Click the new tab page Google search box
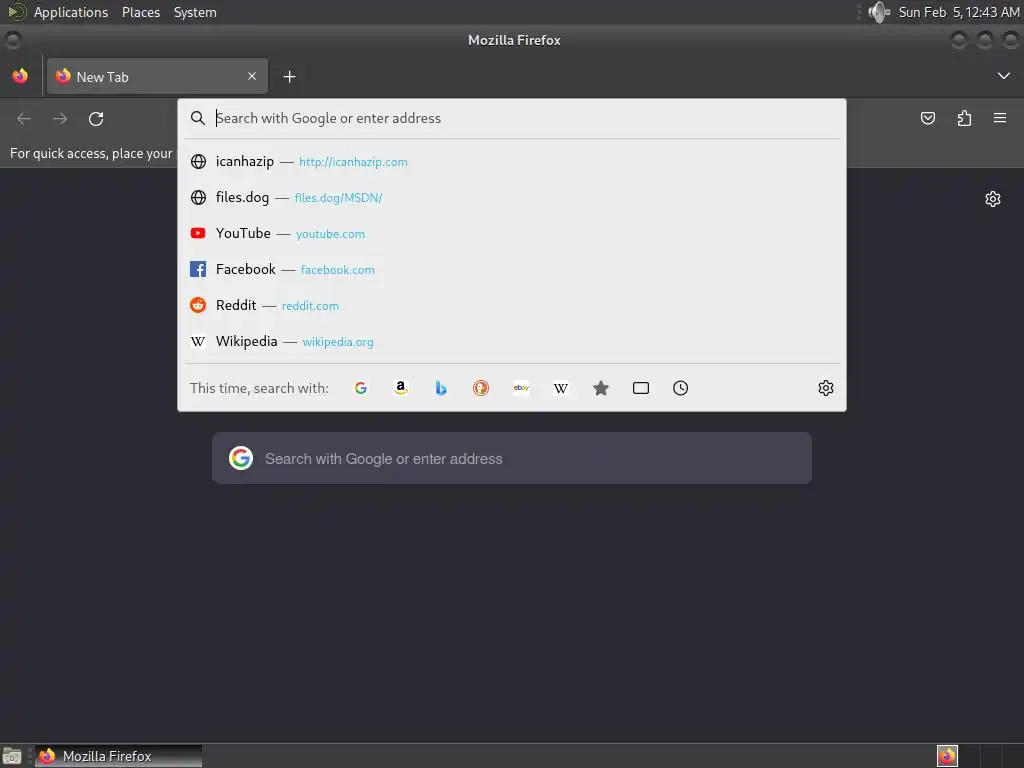Viewport: 1024px width, 768px height. (x=512, y=458)
